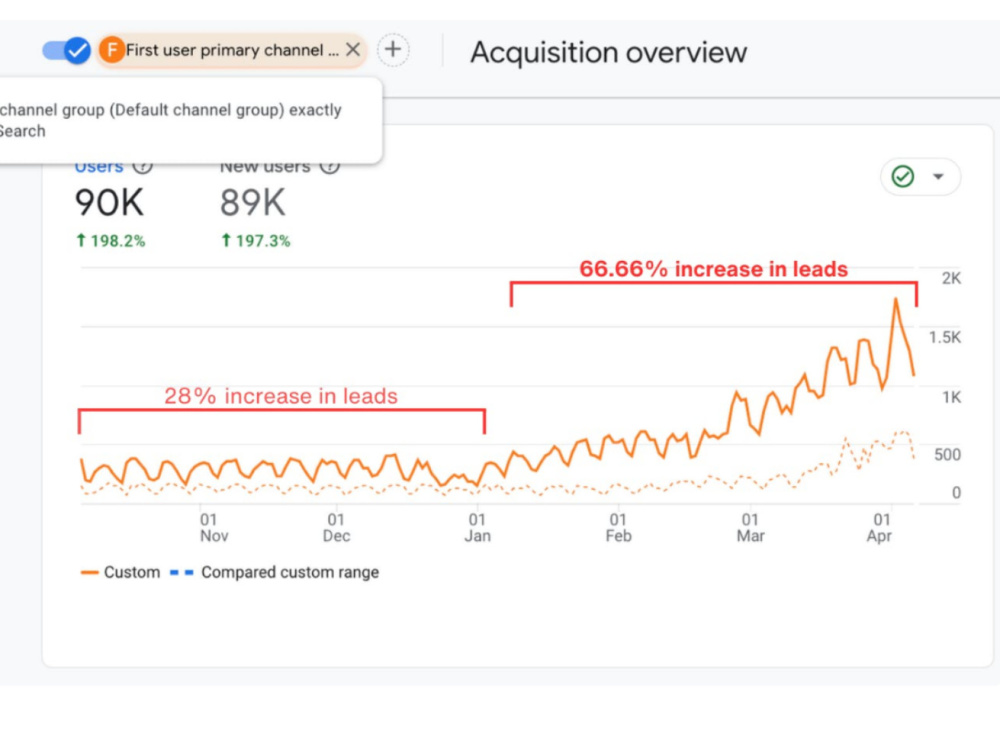Image resolution: width=1000 pixels, height=750 pixels.
Task: Remove the First user primary channel filter
Action: (x=353, y=50)
